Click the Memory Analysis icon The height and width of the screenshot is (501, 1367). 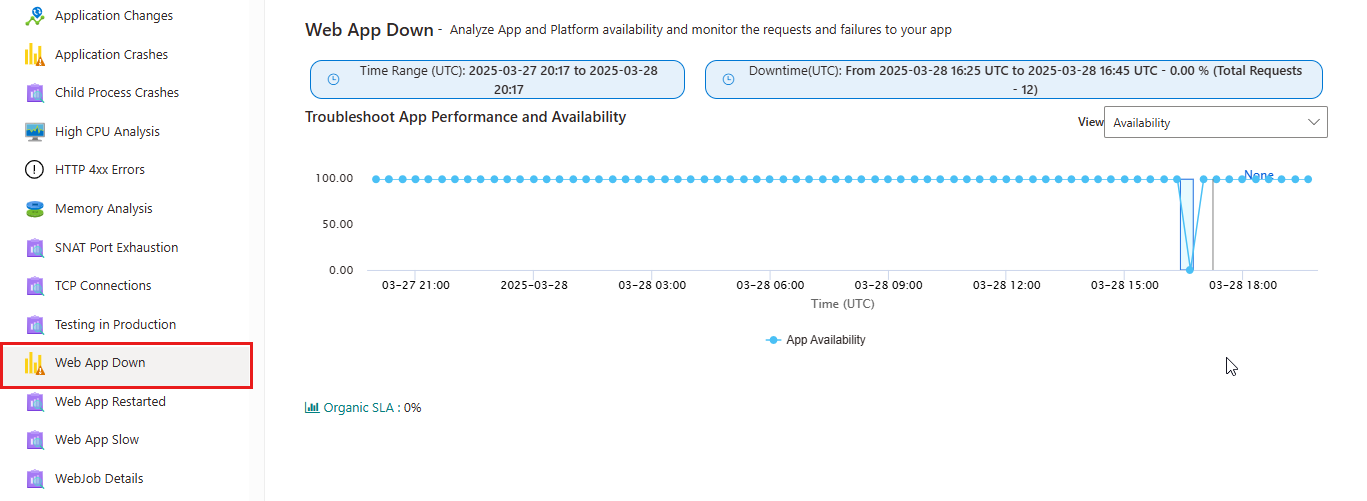pyautogui.click(x=35, y=209)
